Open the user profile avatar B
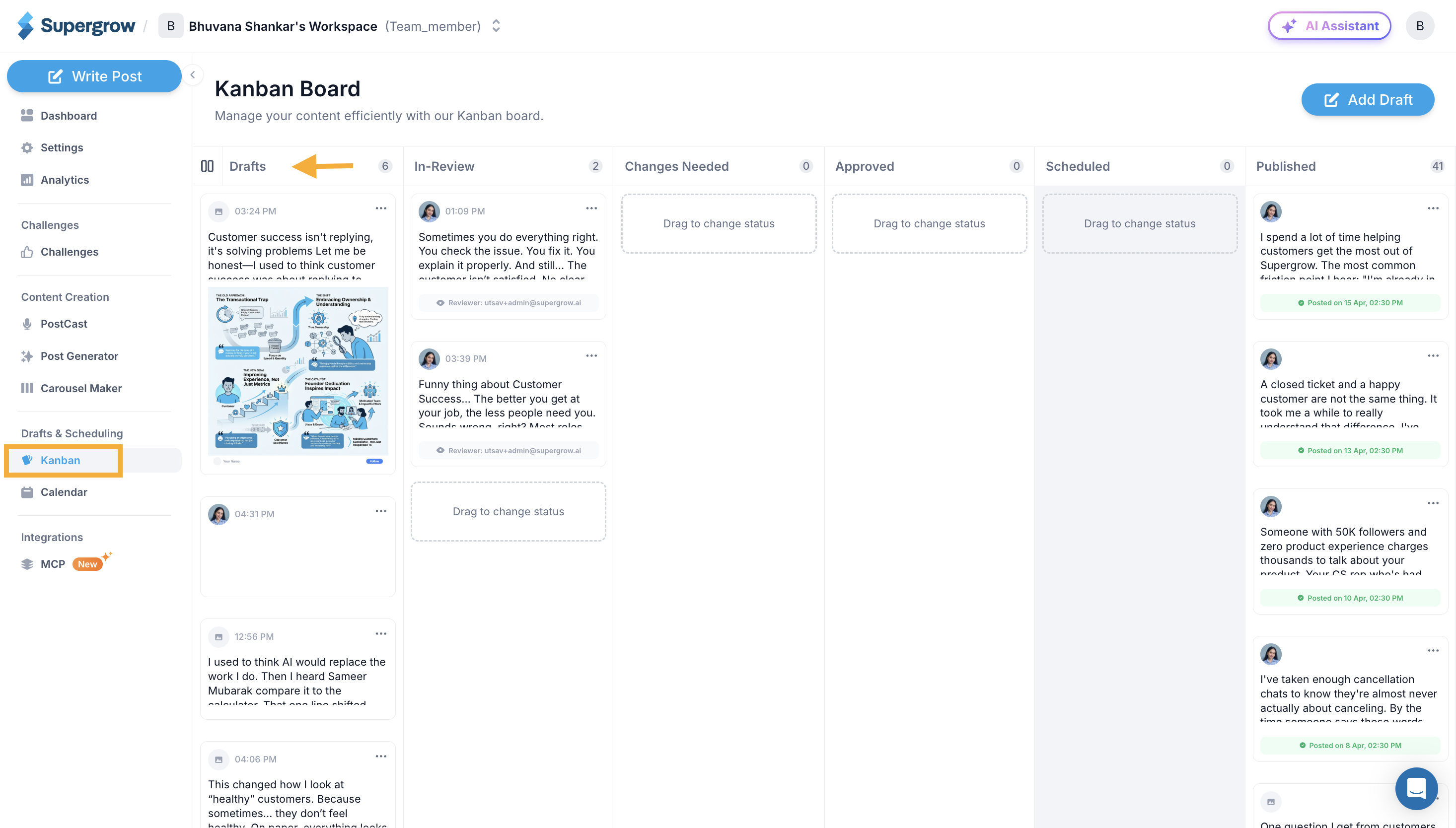Image resolution: width=1456 pixels, height=828 pixels. 1420,26
